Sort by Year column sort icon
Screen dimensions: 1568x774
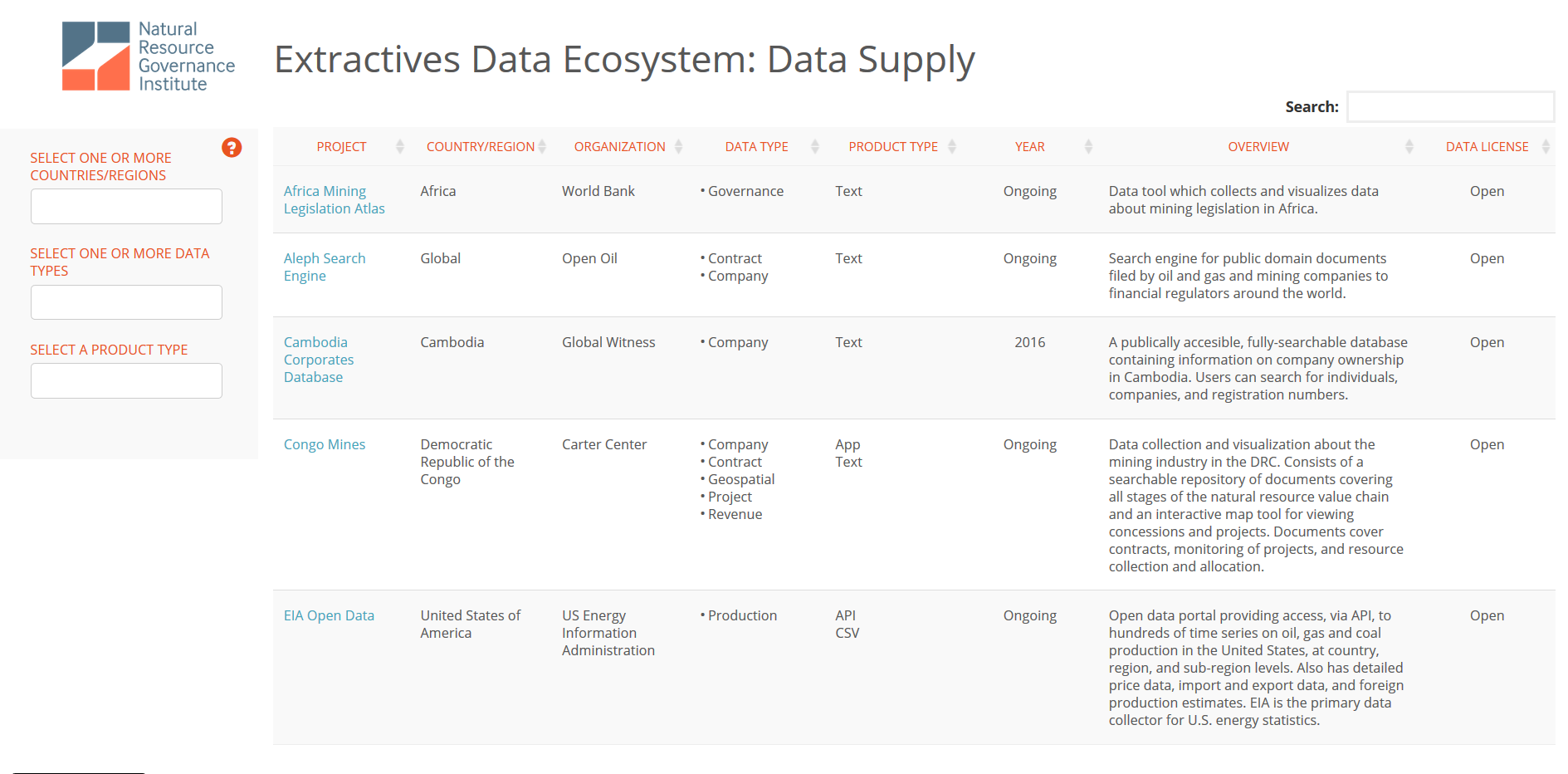pos(1088,147)
